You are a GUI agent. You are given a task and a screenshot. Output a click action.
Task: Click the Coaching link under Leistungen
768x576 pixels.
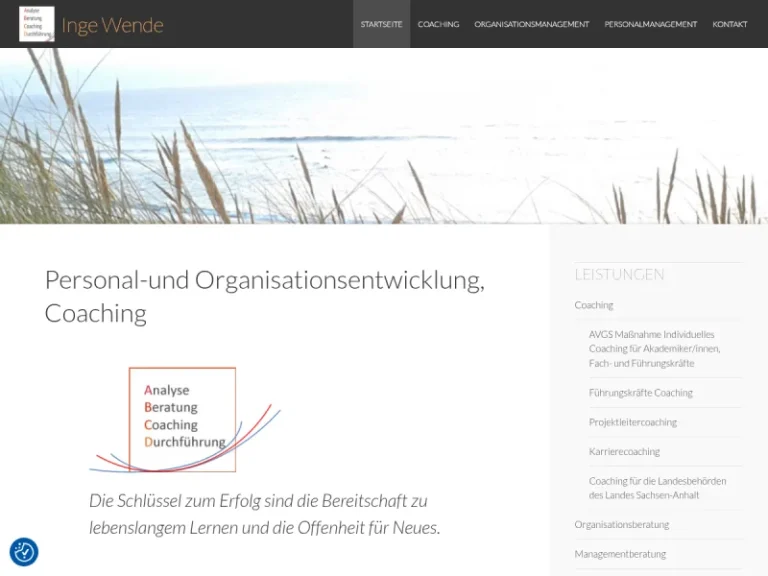(x=594, y=305)
